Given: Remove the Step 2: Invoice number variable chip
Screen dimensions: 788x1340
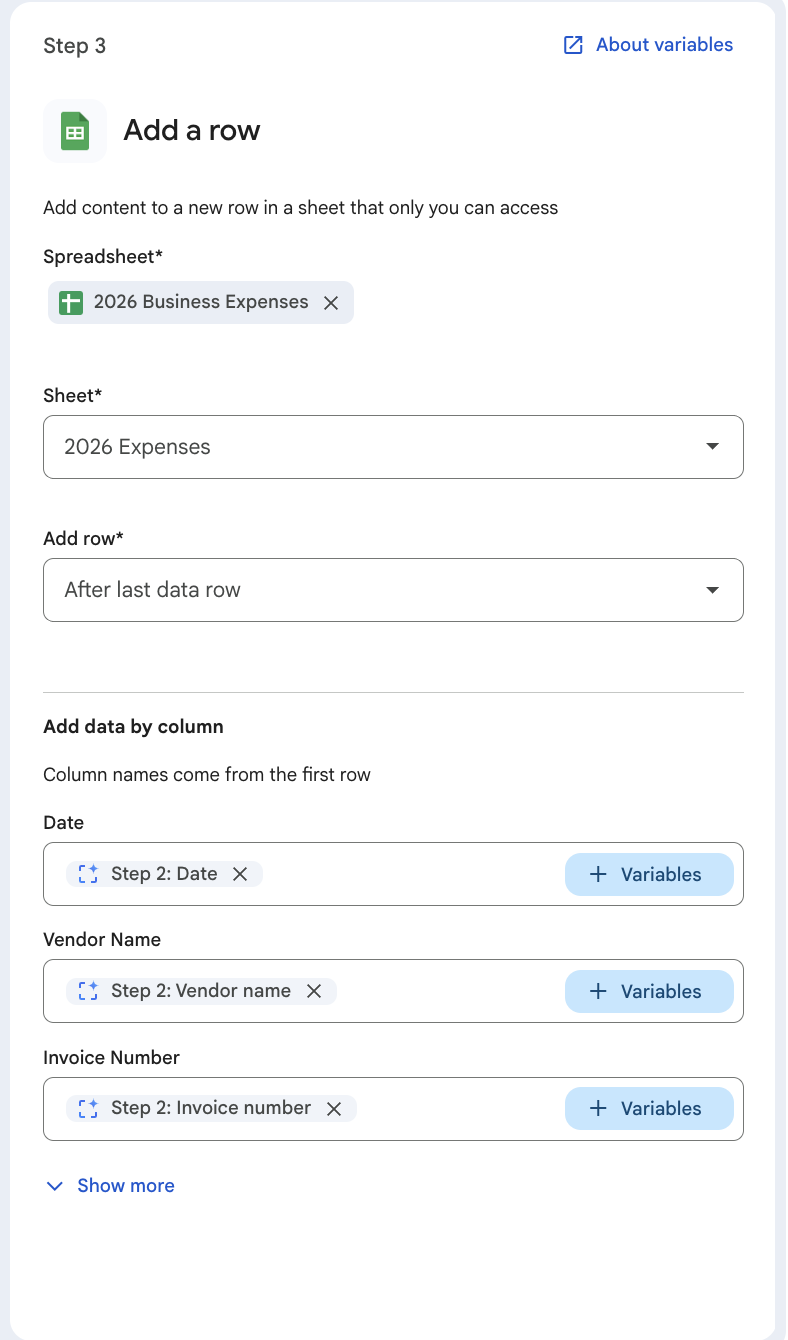Looking at the screenshot, I should coord(334,1108).
